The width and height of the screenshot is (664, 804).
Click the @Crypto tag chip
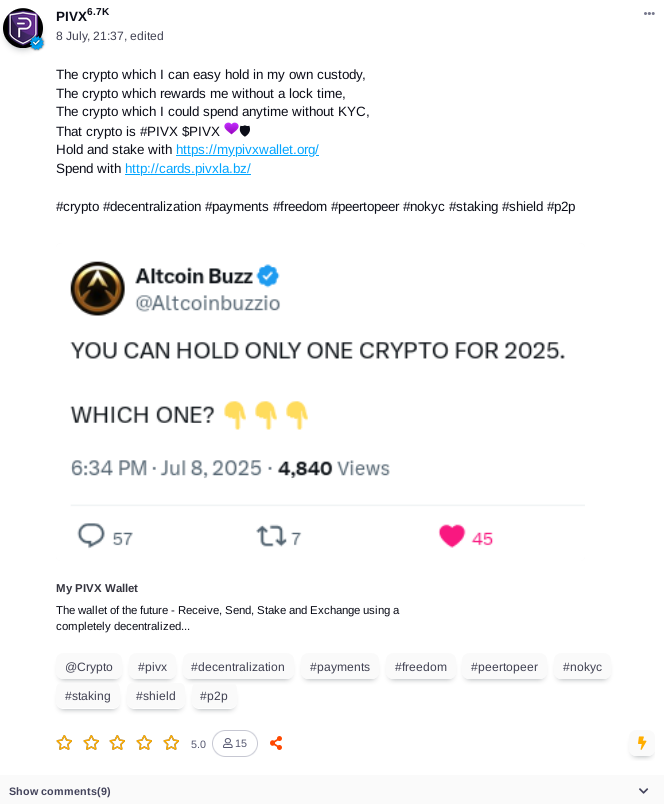click(x=89, y=667)
